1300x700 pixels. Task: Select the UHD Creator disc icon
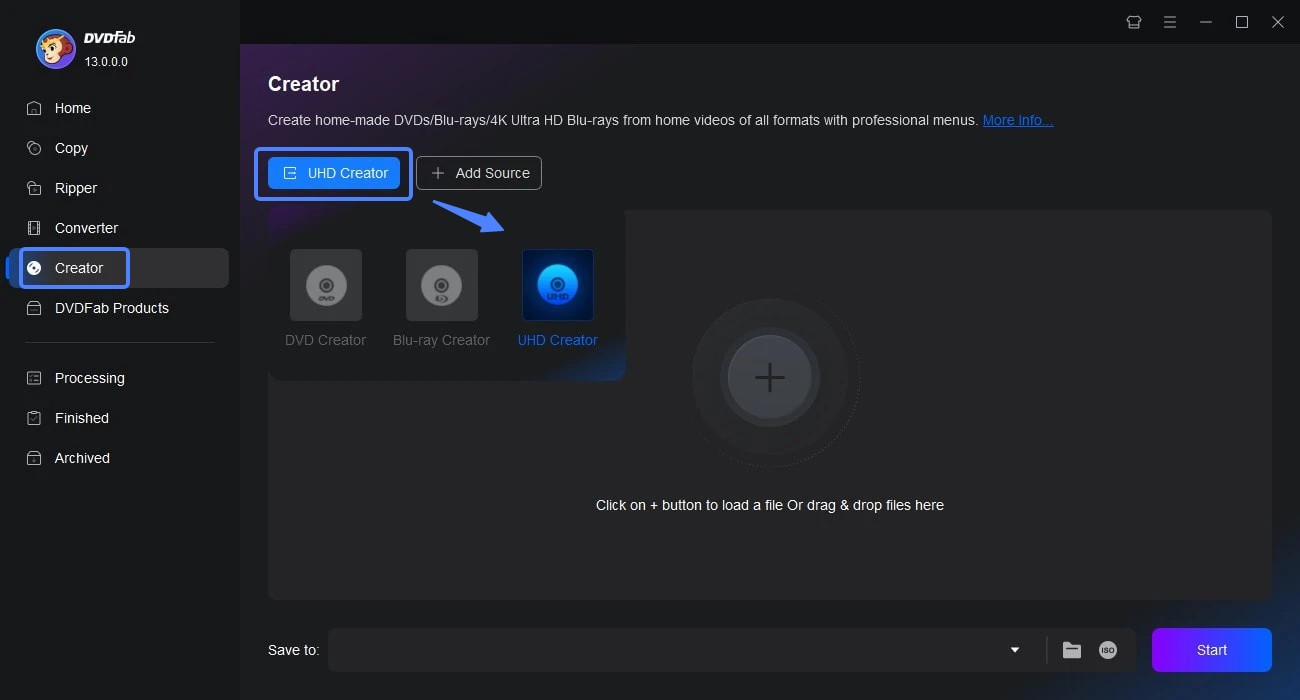click(x=557, y=285)
